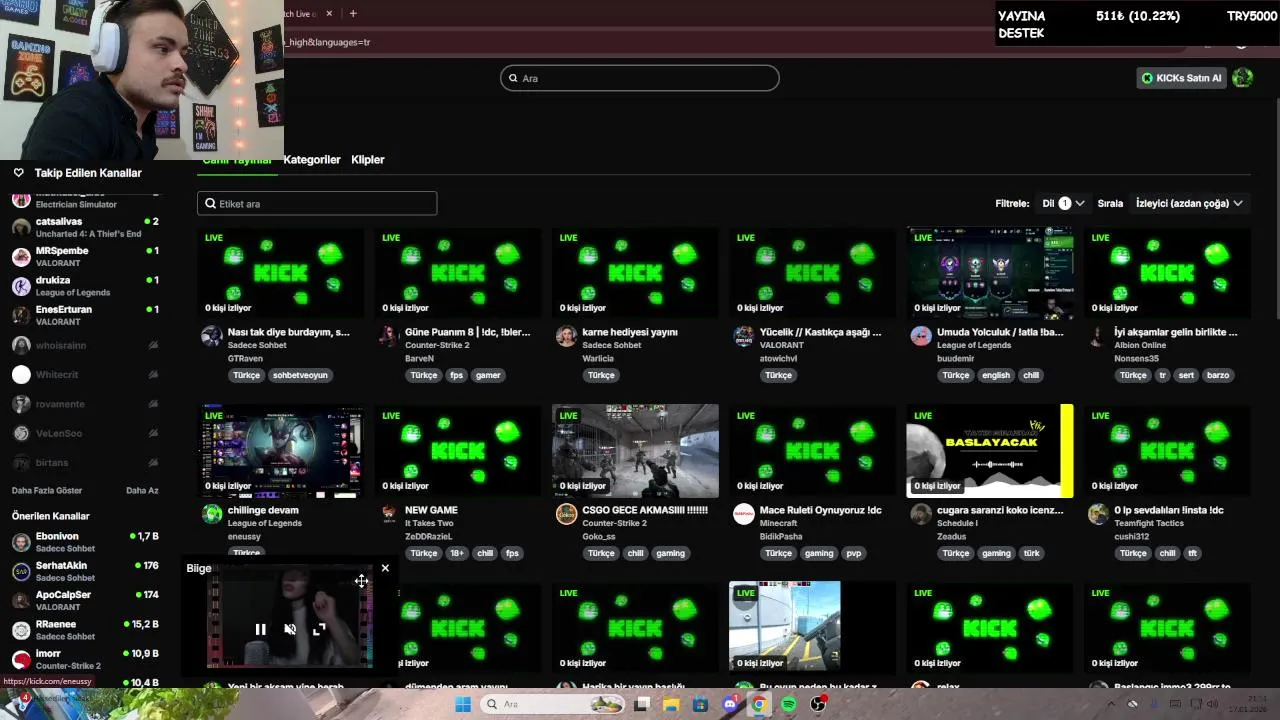Viewport: 1280px width, 720px height.
Task: Click the Windows taskbar Ara search box
Action: point(552,704)
